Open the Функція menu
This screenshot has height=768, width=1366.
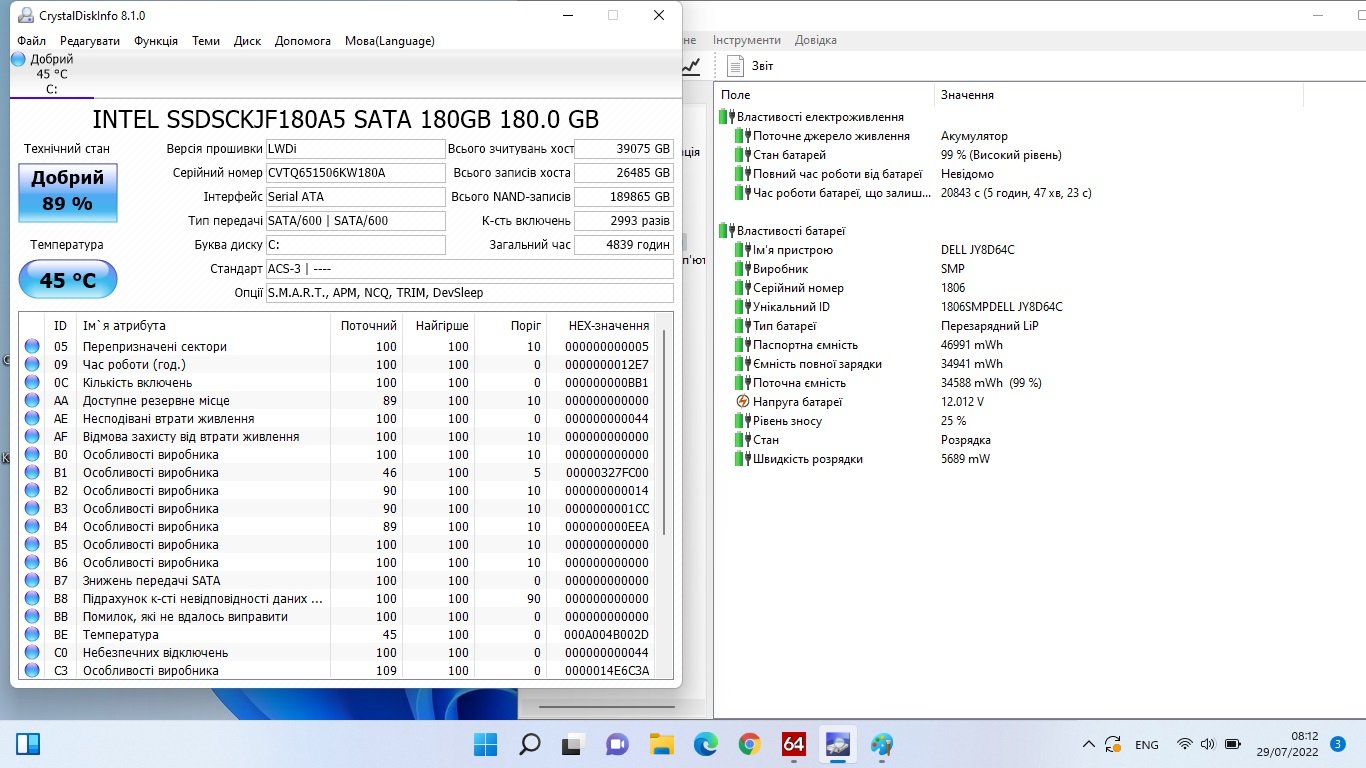[x=156, y=41]
